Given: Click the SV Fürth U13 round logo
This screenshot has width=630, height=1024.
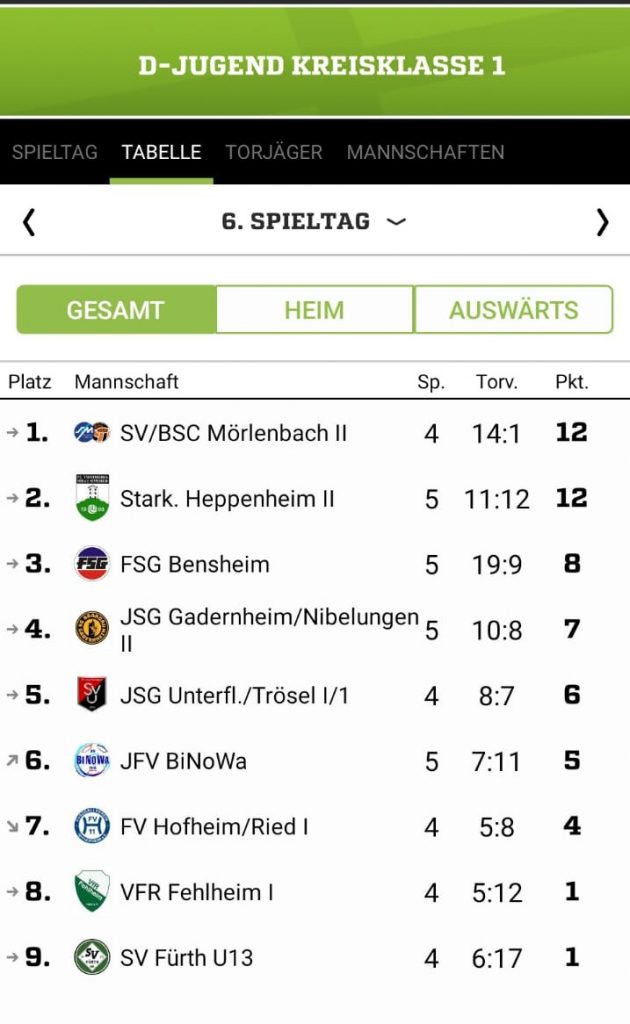Looking at the screenshot, I should 92,957.
